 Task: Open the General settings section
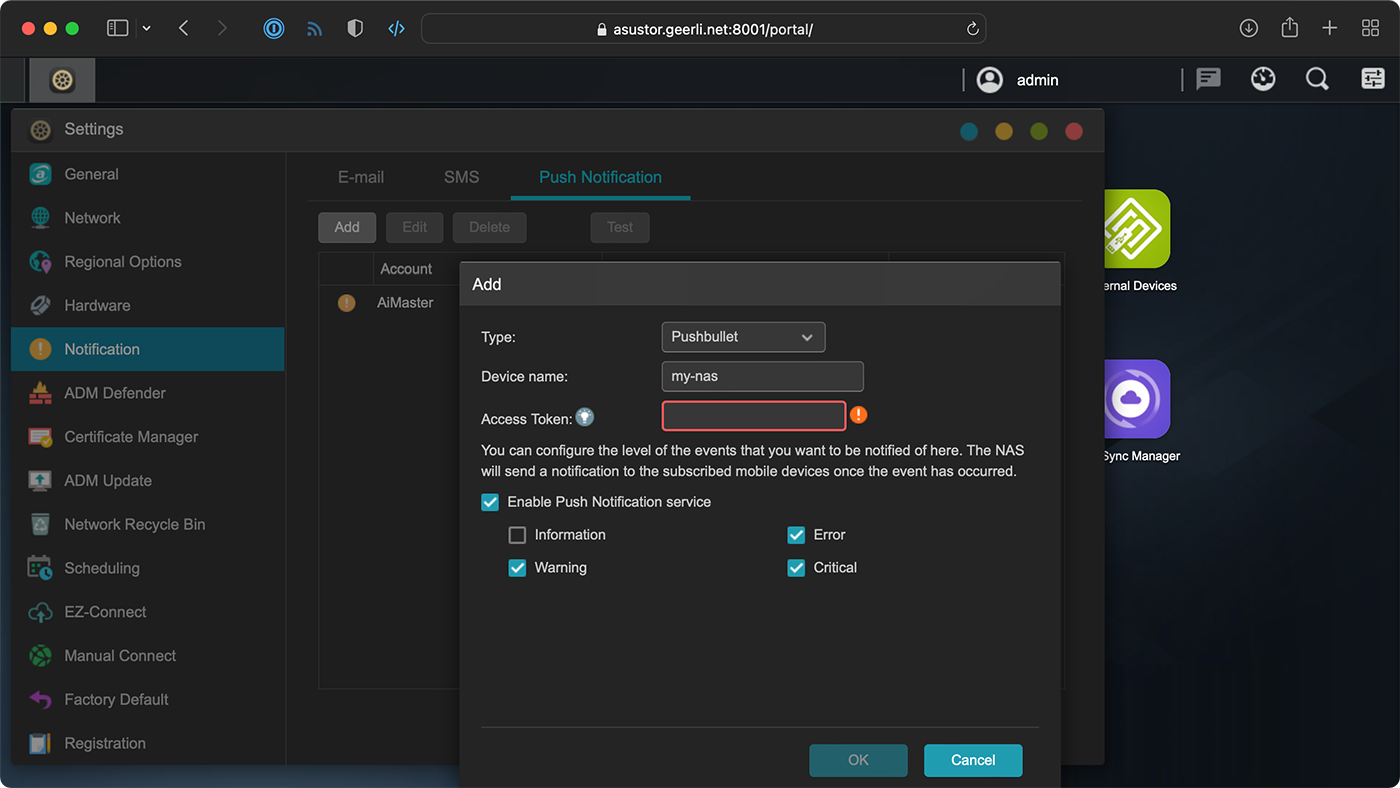pos(147,174)
